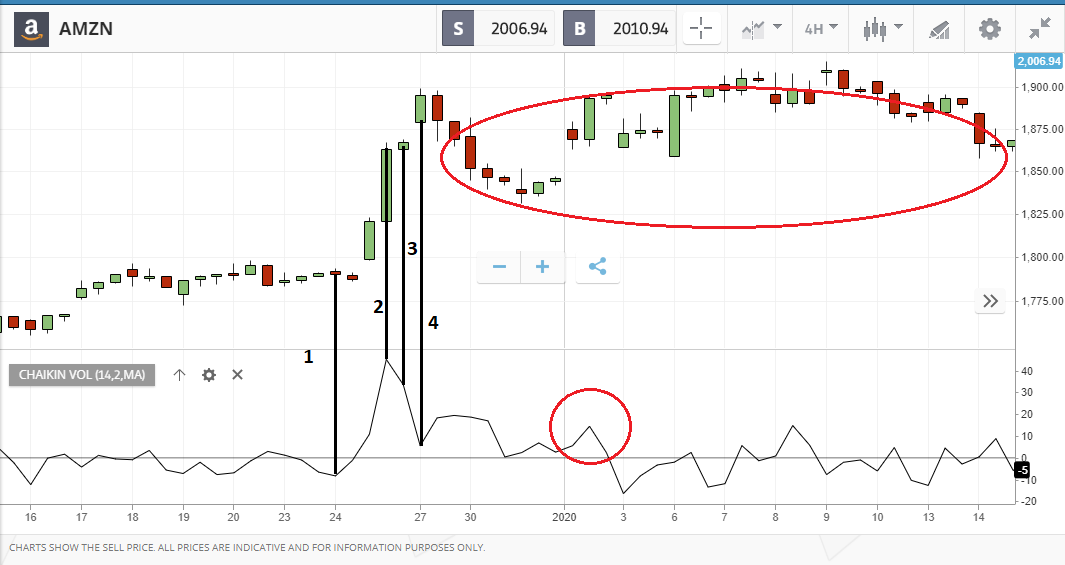Click the 1,800.00 price axis label

1043,257
